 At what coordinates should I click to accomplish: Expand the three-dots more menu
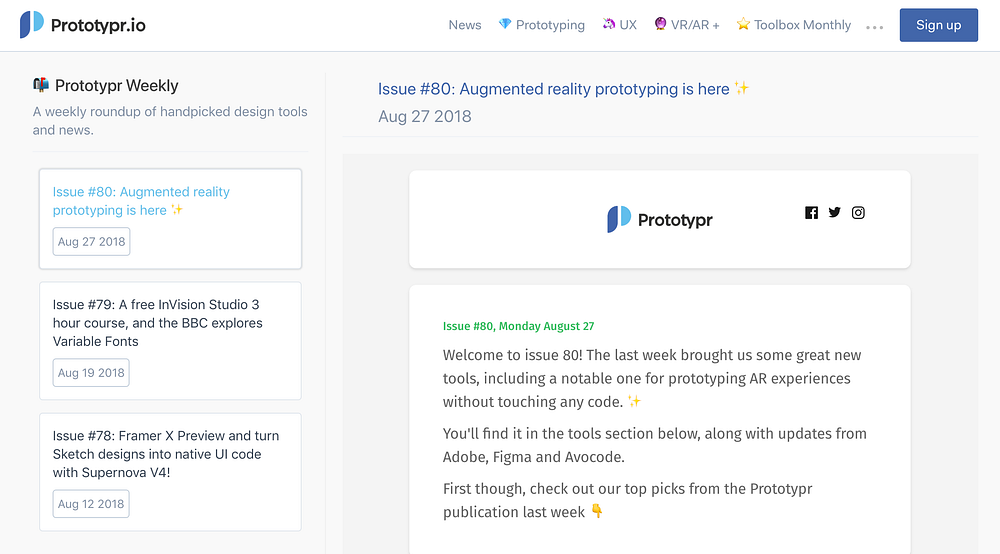coord(875,27)
